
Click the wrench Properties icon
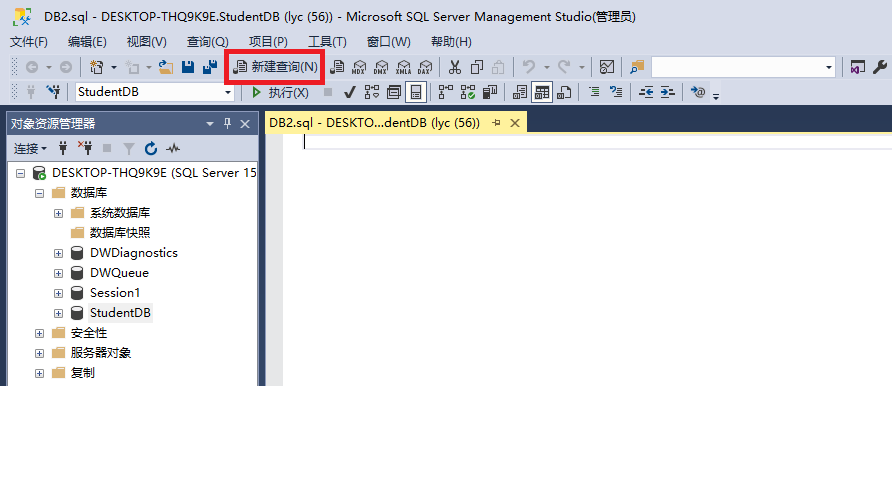(879, 67)
